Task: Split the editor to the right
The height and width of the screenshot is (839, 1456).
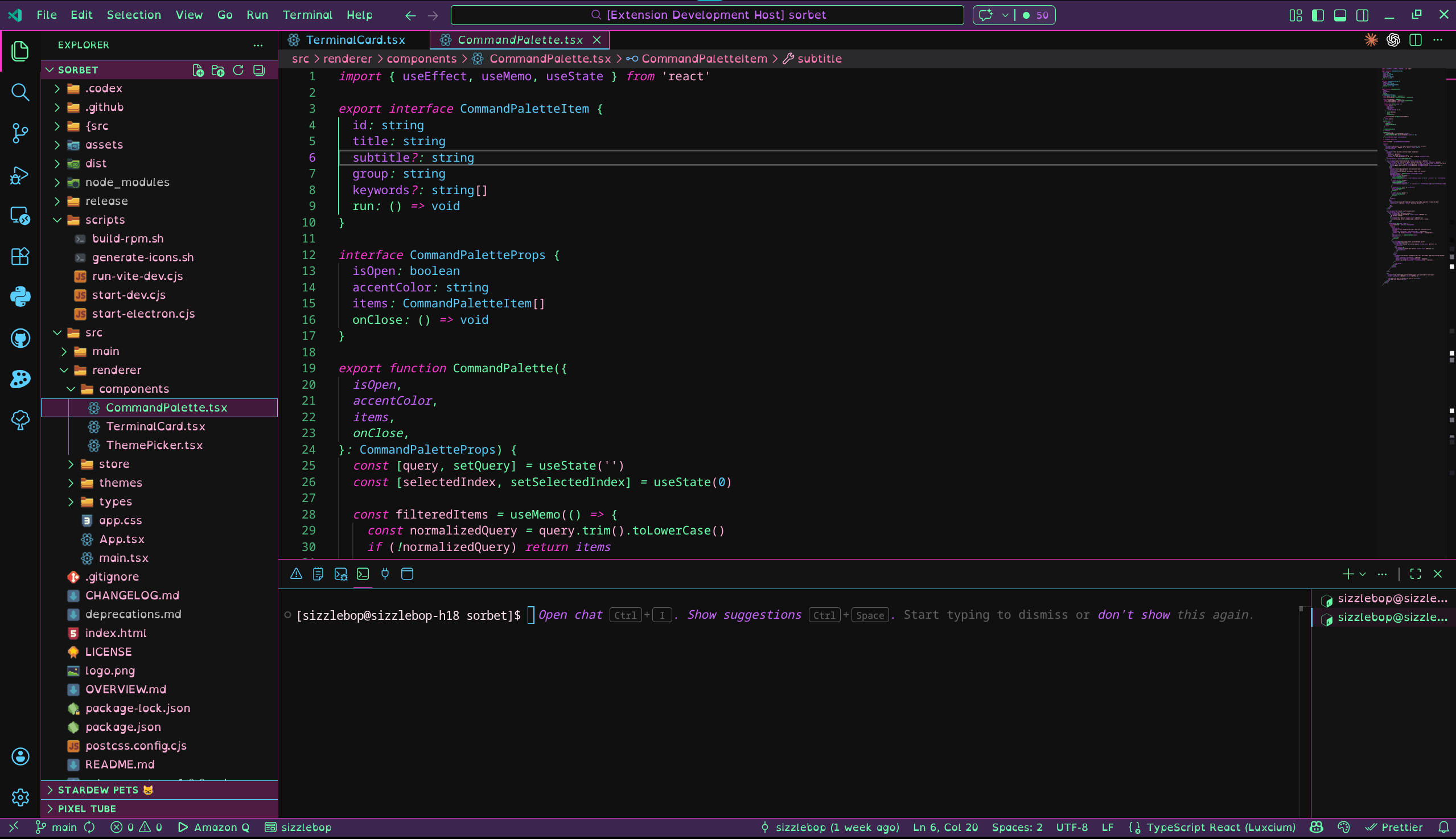Action: coord(1415,40)
